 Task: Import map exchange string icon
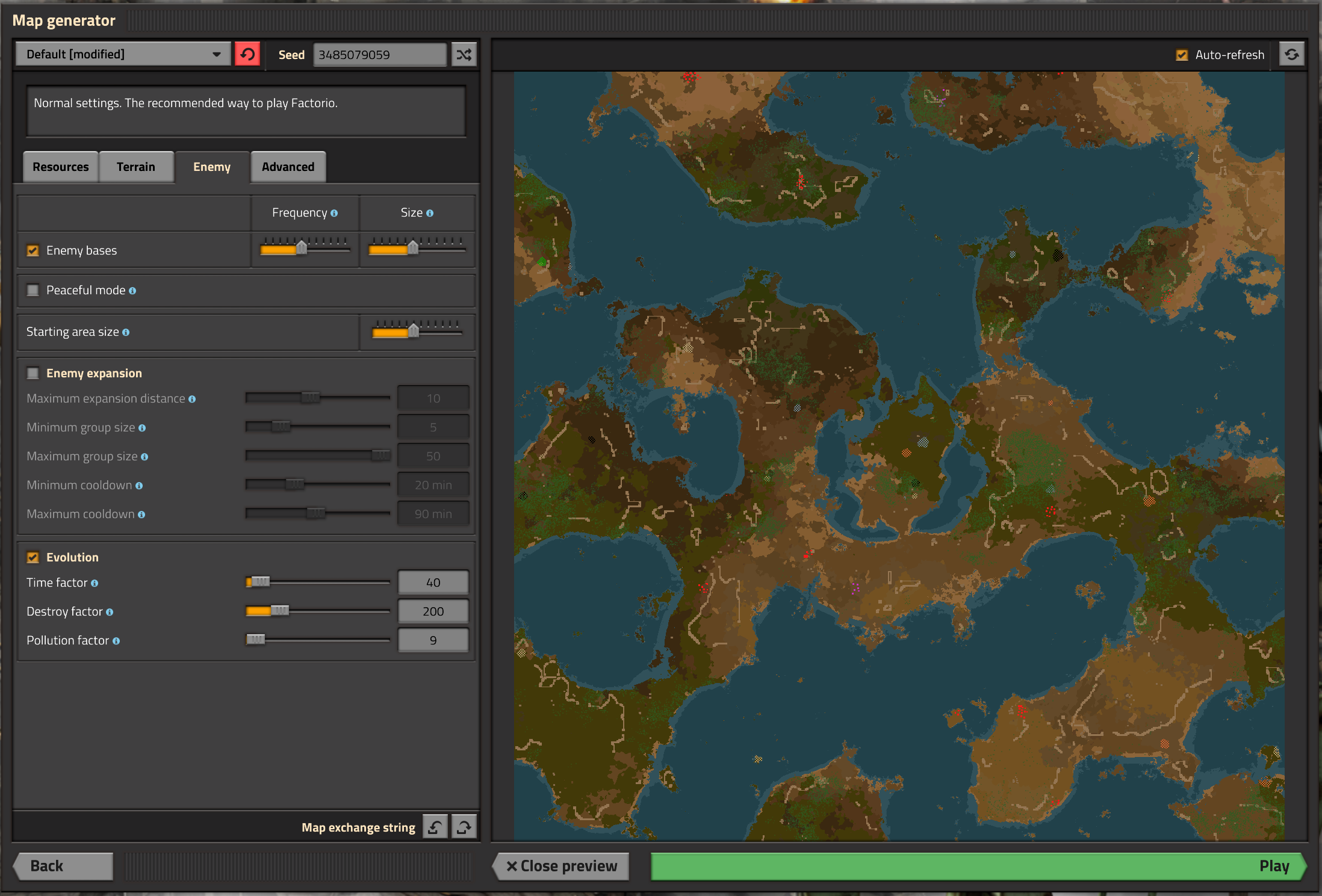click(435, 827)
